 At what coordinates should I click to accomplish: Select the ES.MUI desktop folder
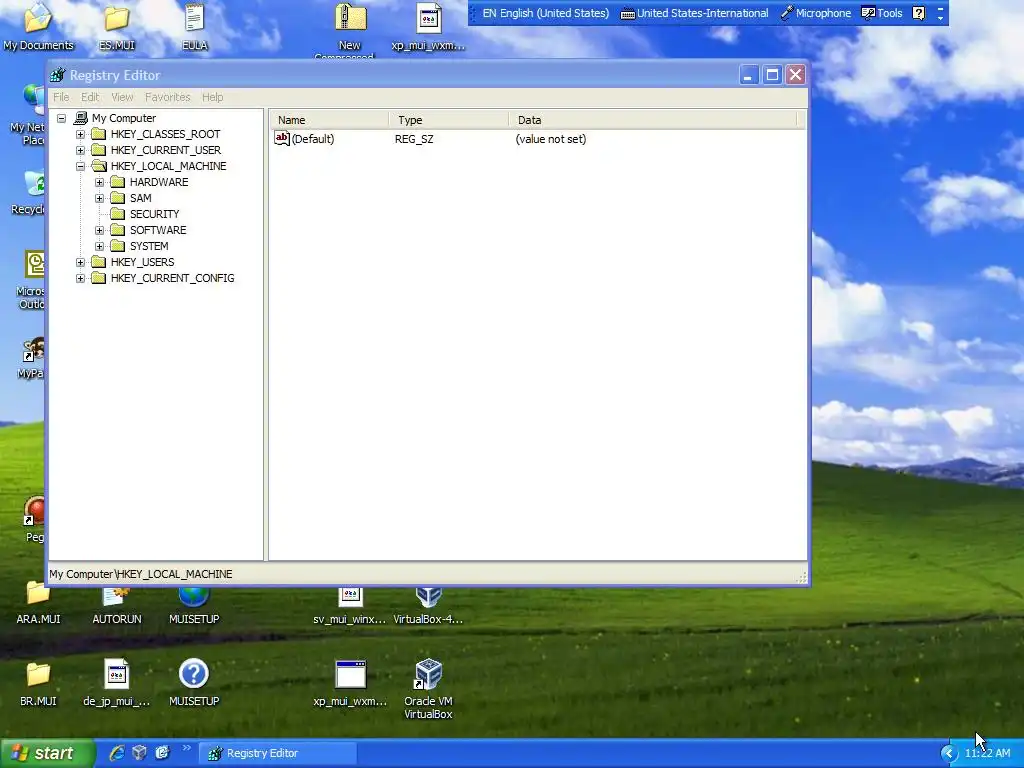117,27
